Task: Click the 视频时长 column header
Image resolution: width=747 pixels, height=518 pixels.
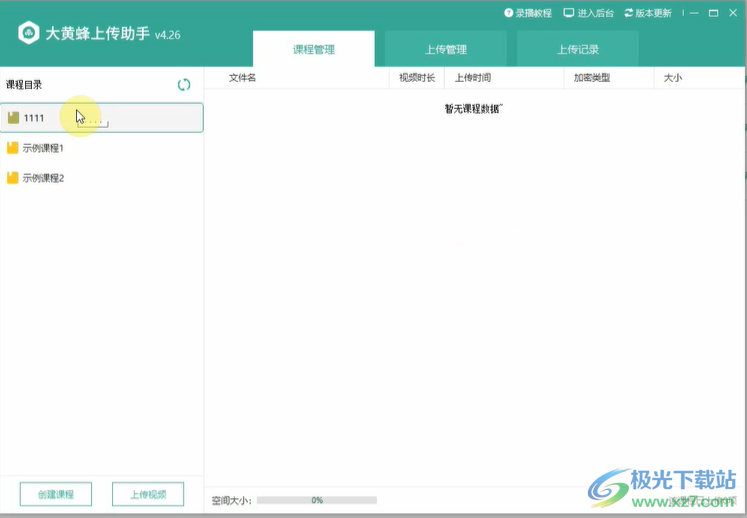Action: 417,78
